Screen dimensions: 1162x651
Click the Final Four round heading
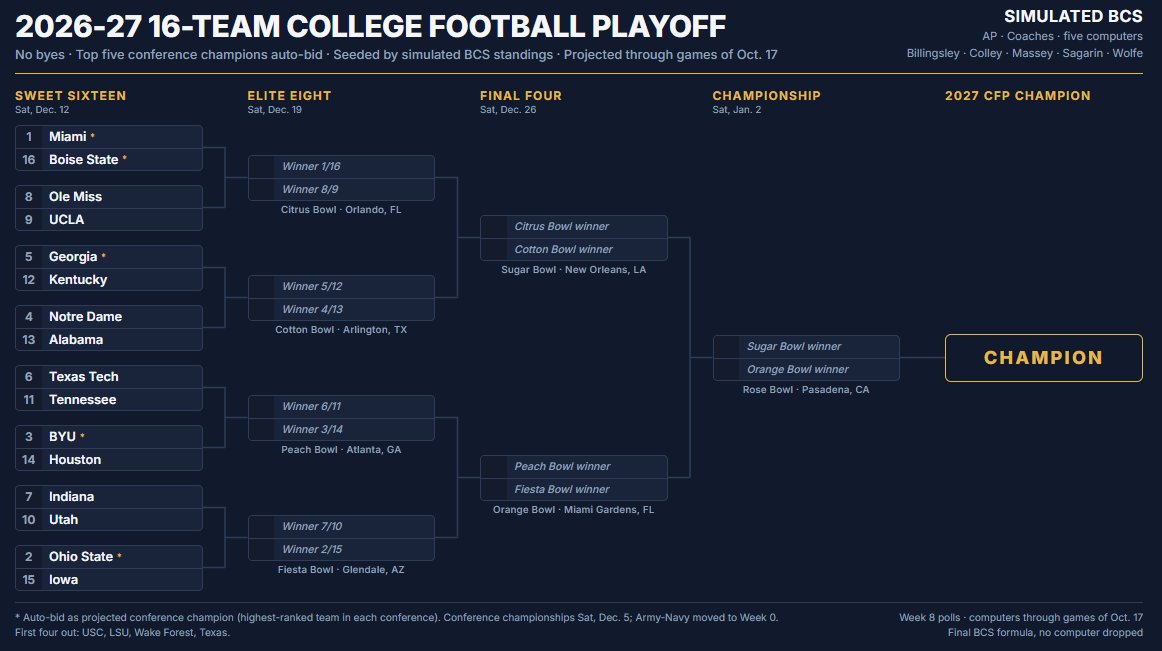[x=521, y=96]
